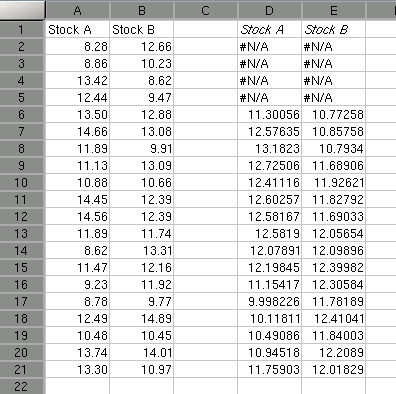Image resolution: width=396 pixels, height=394 pixels.
Task: Select column D header
Action: point(270,11)
